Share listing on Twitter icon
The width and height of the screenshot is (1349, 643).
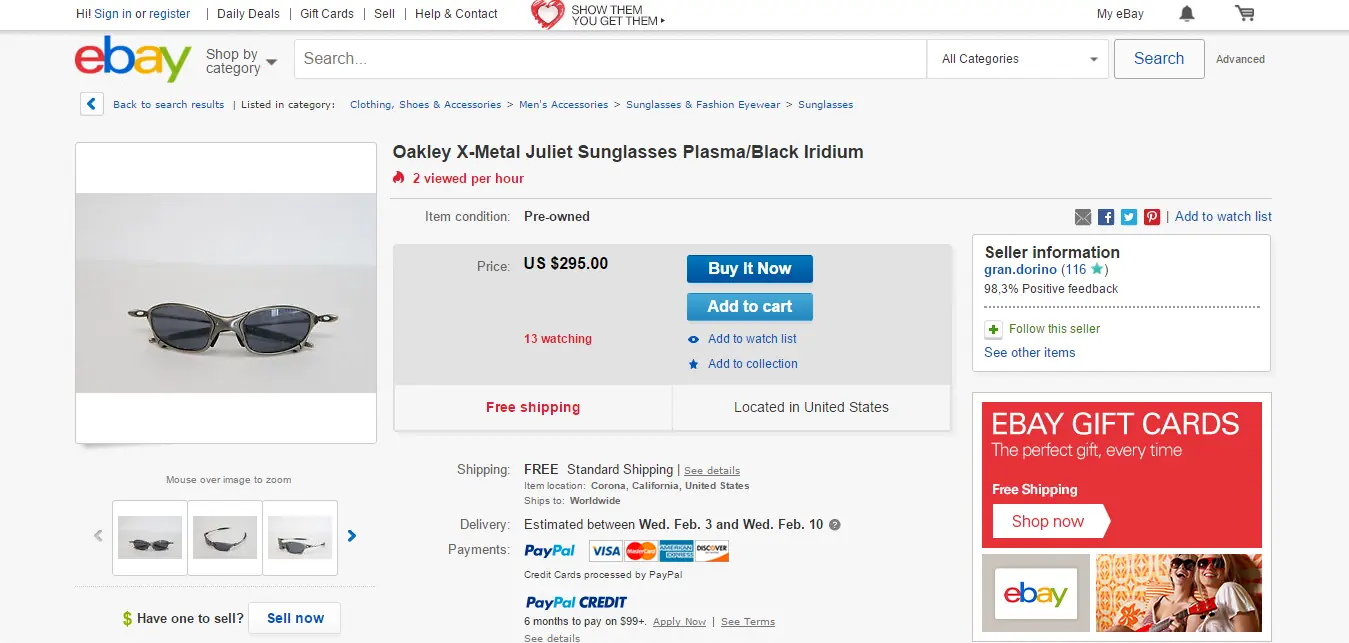click(x=1129, y=217)
